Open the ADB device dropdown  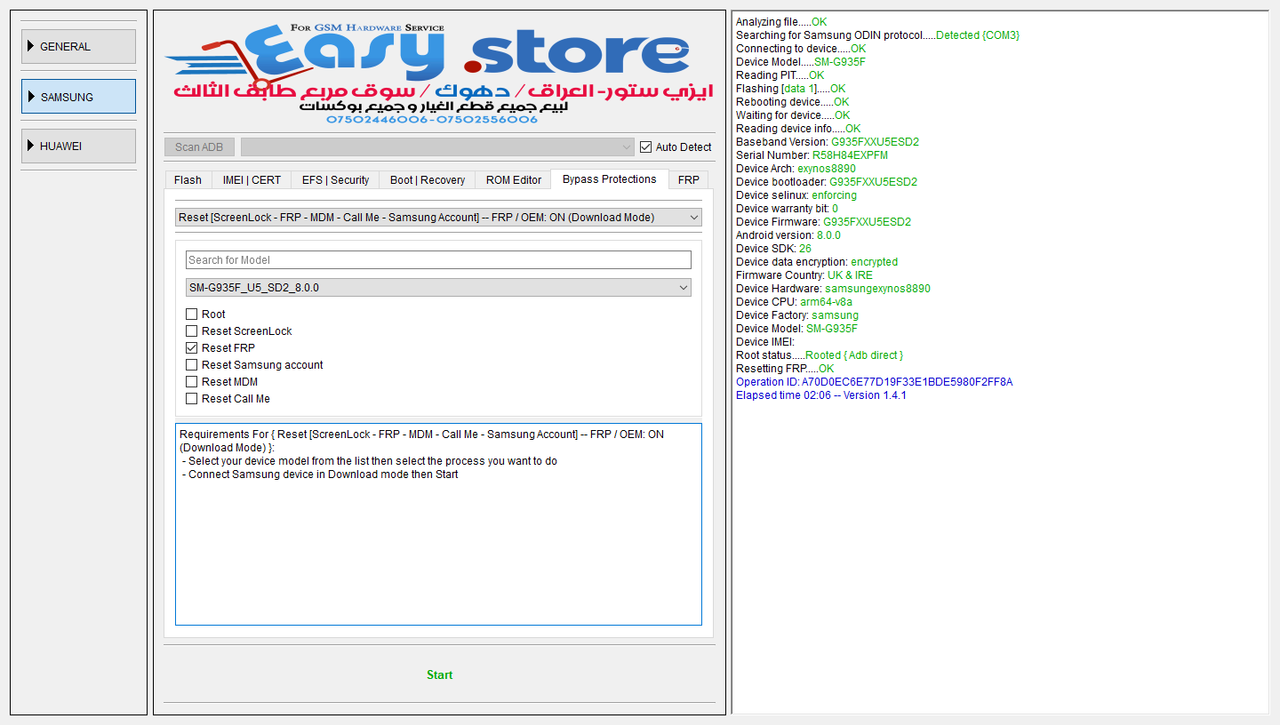point(438,147)
